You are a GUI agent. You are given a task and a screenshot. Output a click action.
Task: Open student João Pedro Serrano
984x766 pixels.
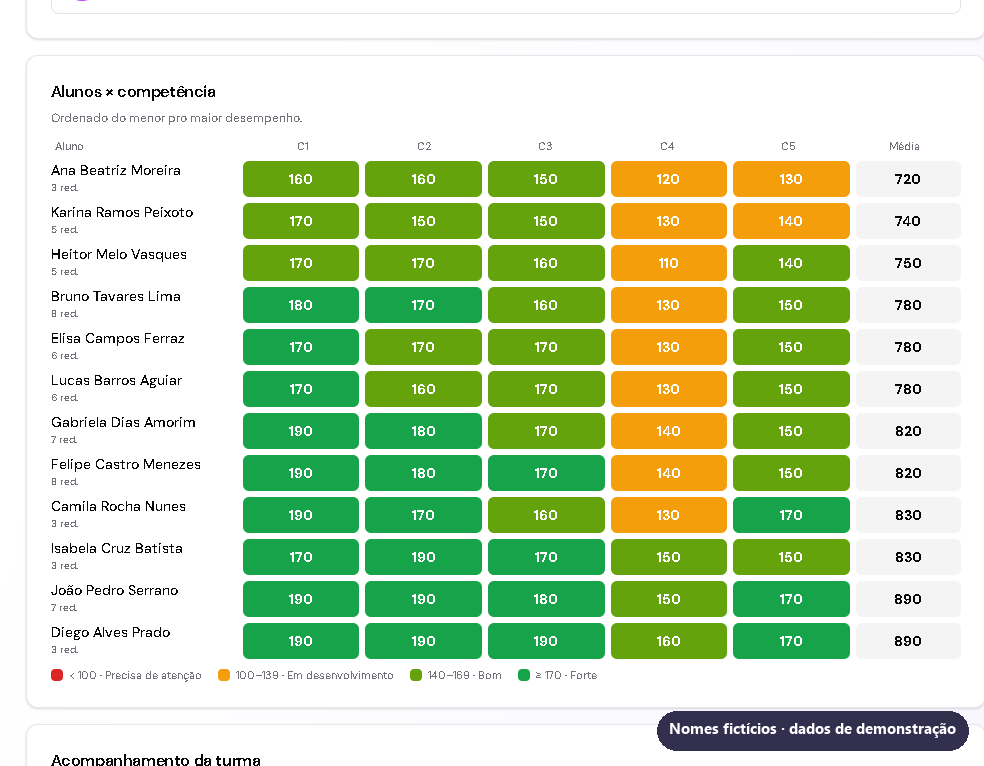(114, 590)
